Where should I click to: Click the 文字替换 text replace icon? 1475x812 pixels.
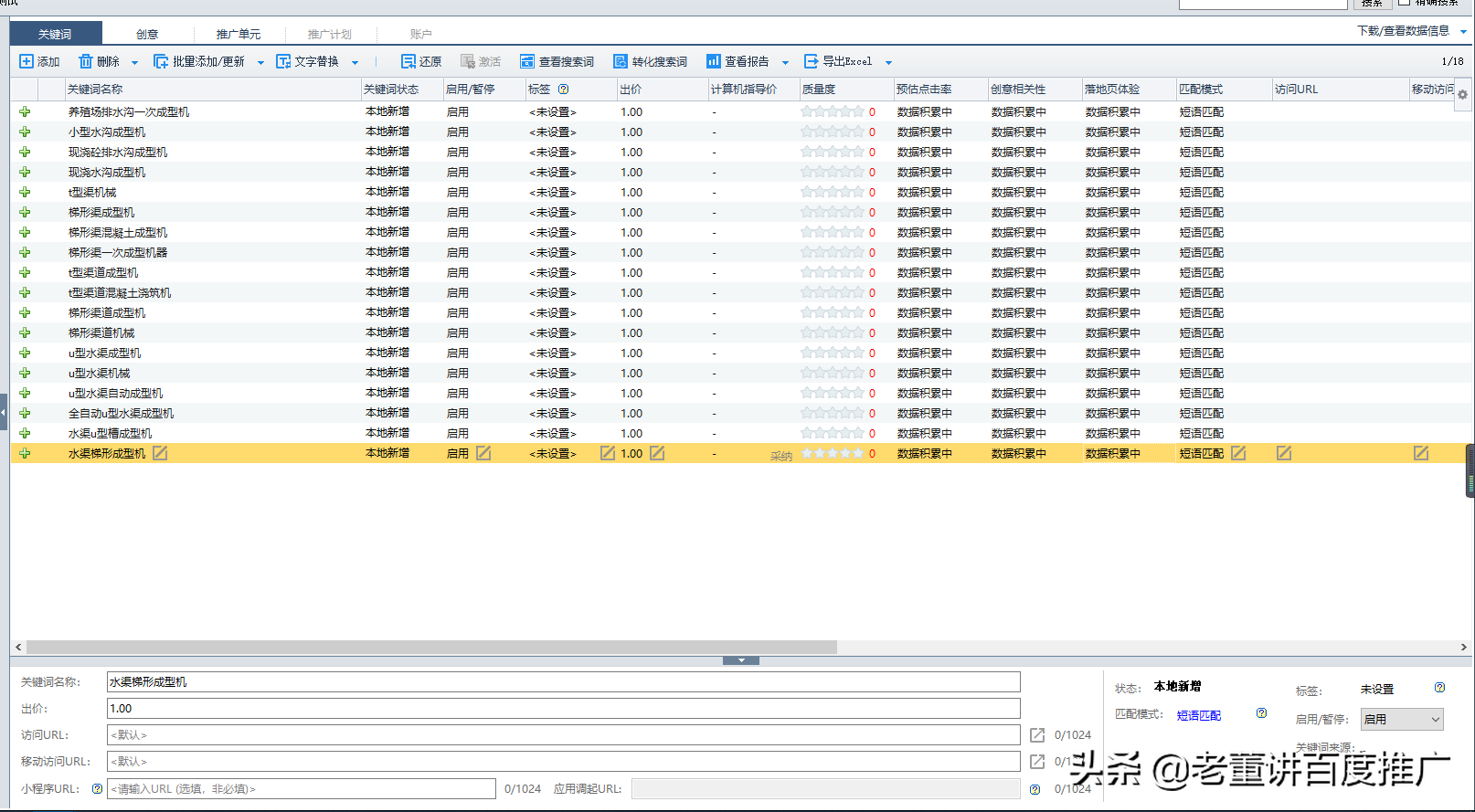click(x=283, y=61)
